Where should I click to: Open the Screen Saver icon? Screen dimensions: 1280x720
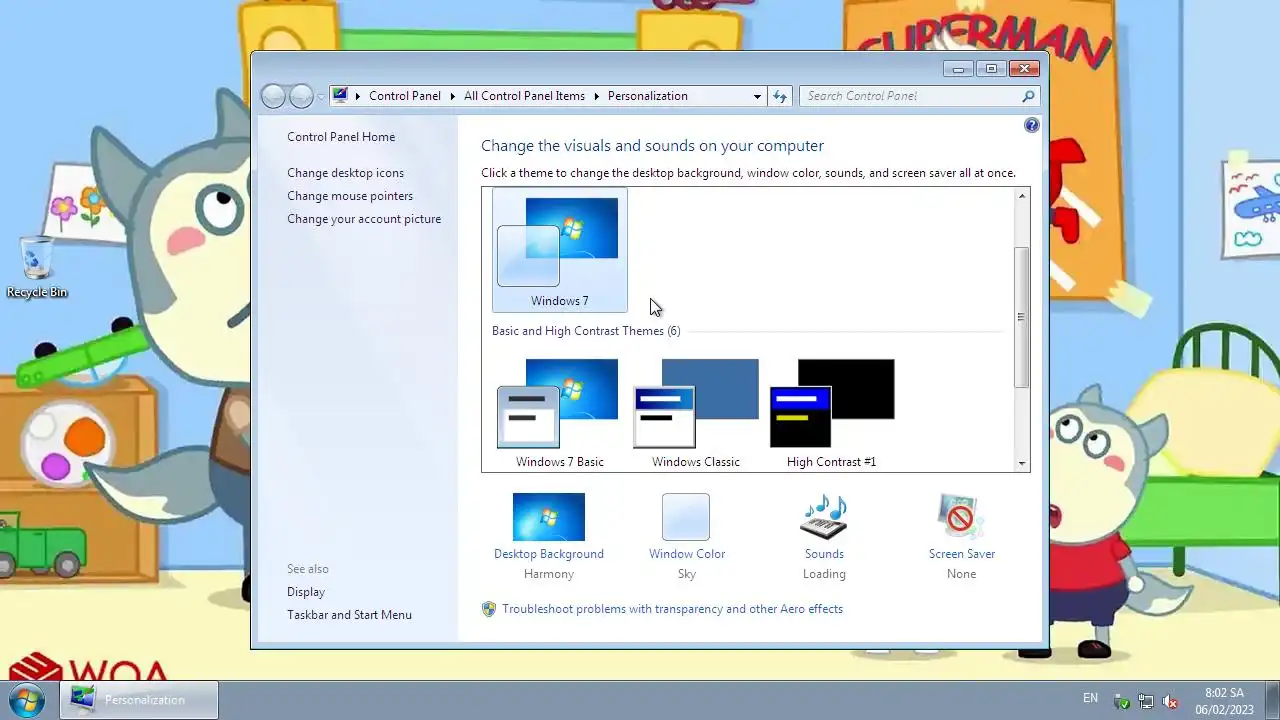point(961,517)
